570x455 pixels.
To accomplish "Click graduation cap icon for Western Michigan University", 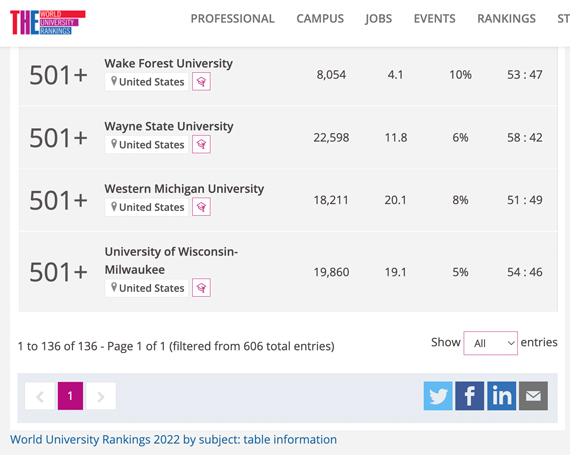I will pos(201,207).
